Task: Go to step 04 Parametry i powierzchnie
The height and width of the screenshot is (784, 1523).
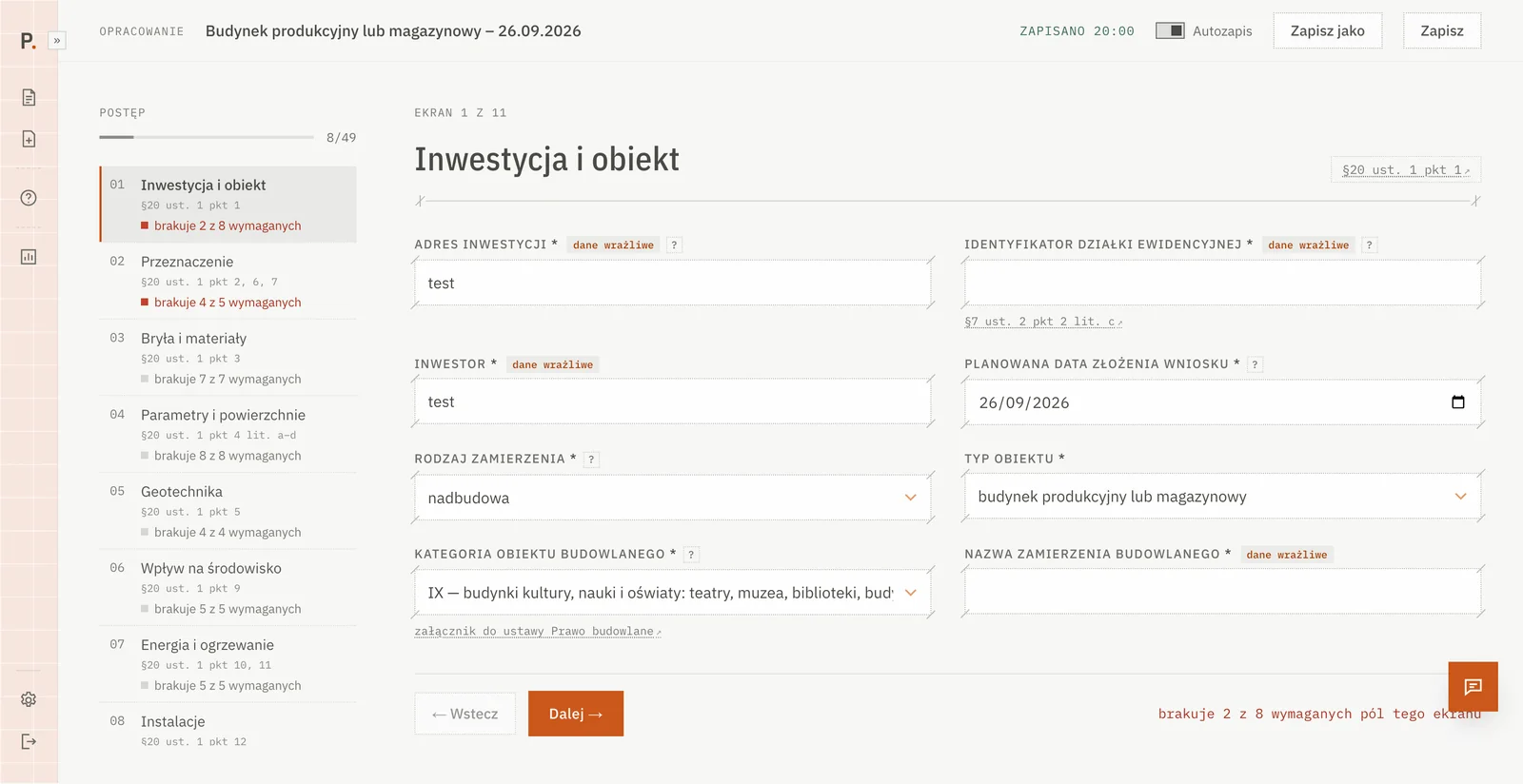Action: (x=228, y=435)
